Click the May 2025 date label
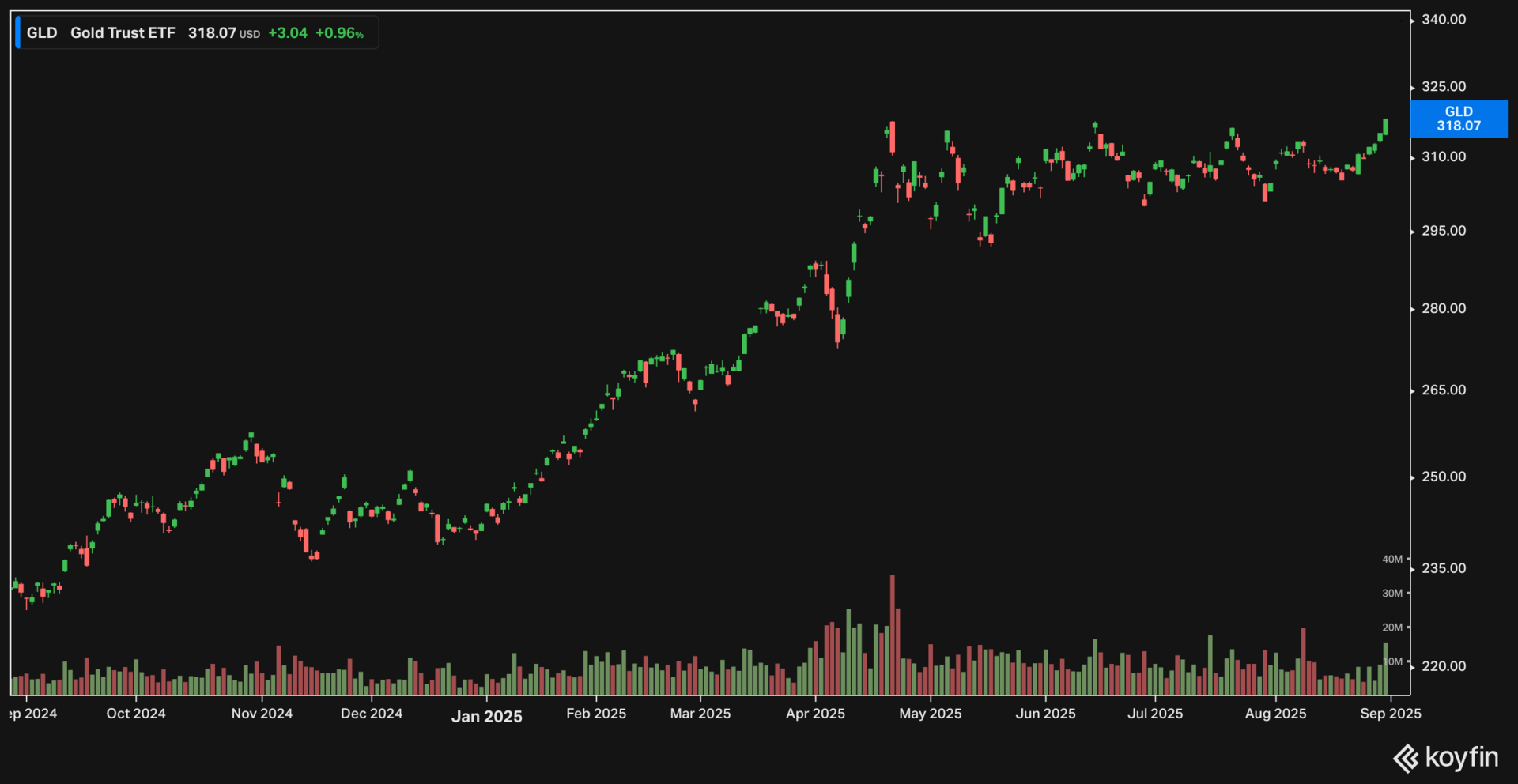The image size is (1518, 784). 931,714
